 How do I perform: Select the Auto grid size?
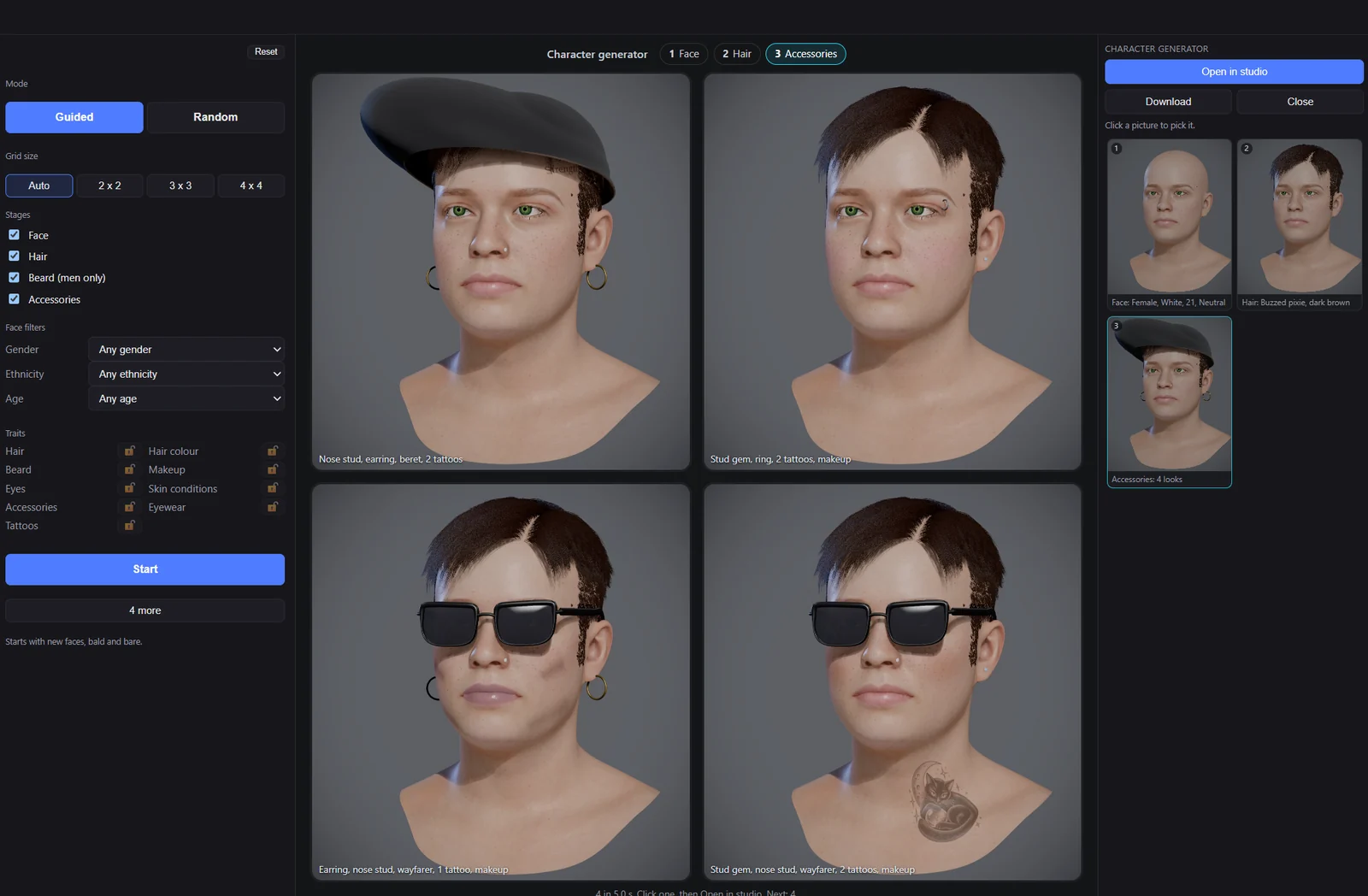(x=39, y=186)
